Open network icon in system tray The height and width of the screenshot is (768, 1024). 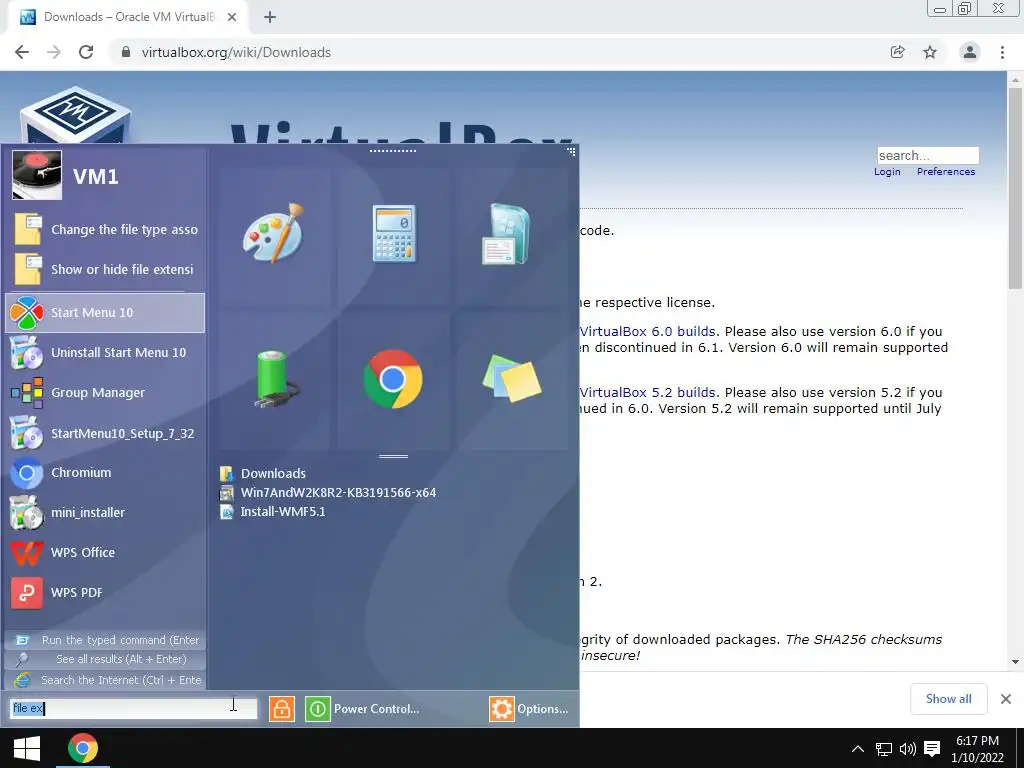tap(884, 749)
